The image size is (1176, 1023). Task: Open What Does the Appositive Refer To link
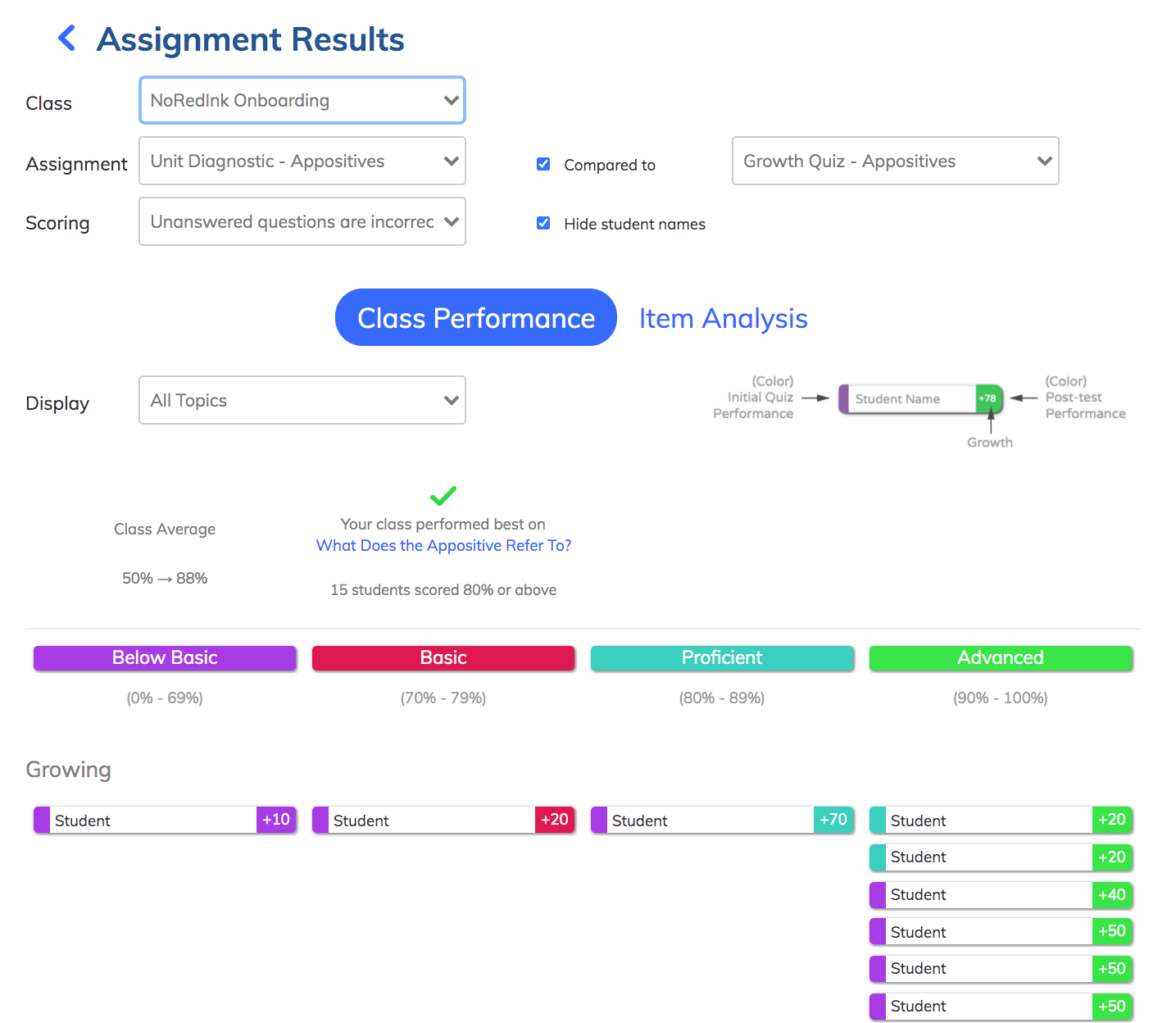coord(443,545)
